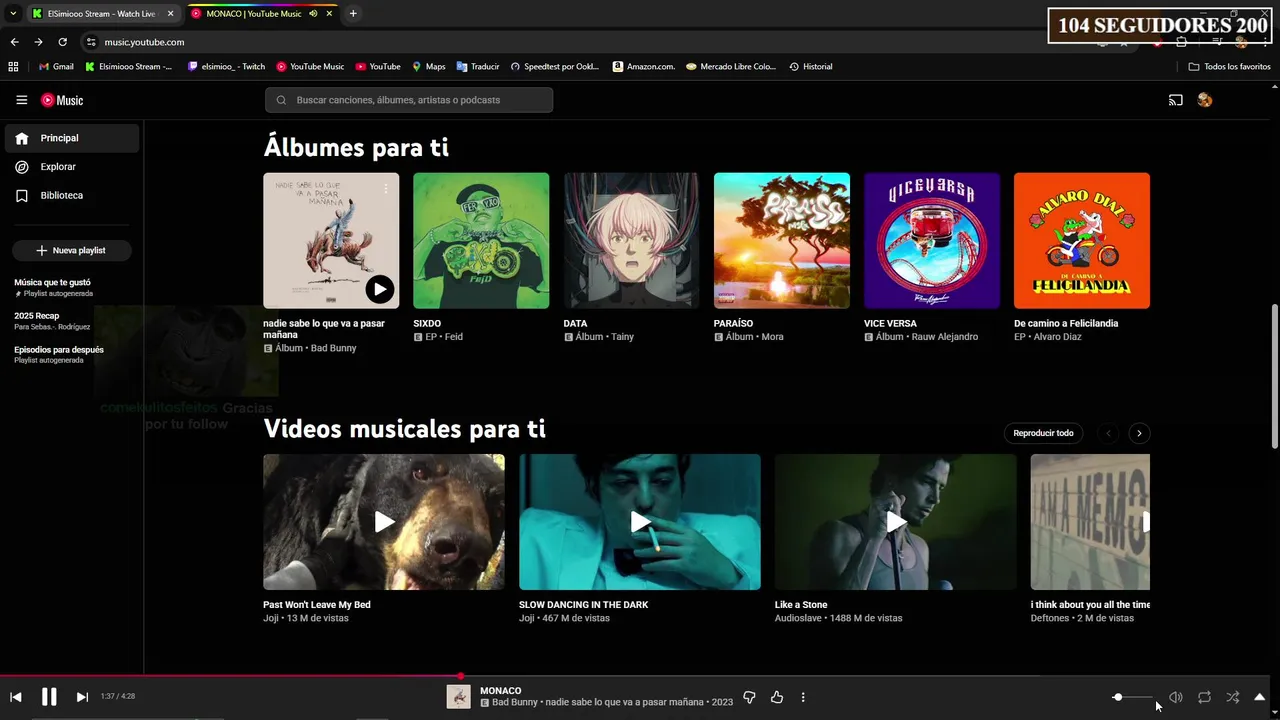1280x720 pixels.
Task: Dislike the MONACO song
Action: coord(749,697)
